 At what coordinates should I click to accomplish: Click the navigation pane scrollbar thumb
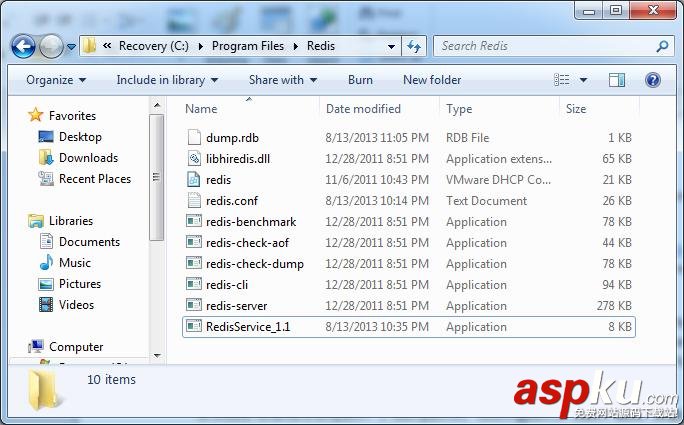click(x=157, y=177)
